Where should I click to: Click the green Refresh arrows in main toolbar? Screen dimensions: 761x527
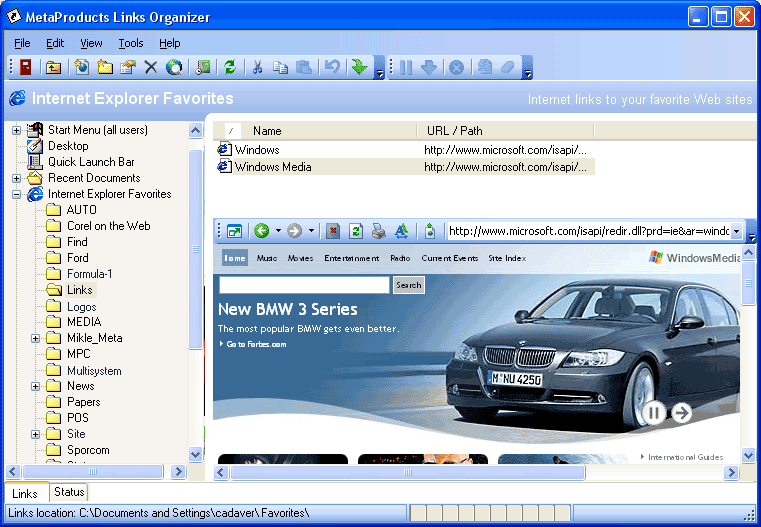(x=230, y=67)
